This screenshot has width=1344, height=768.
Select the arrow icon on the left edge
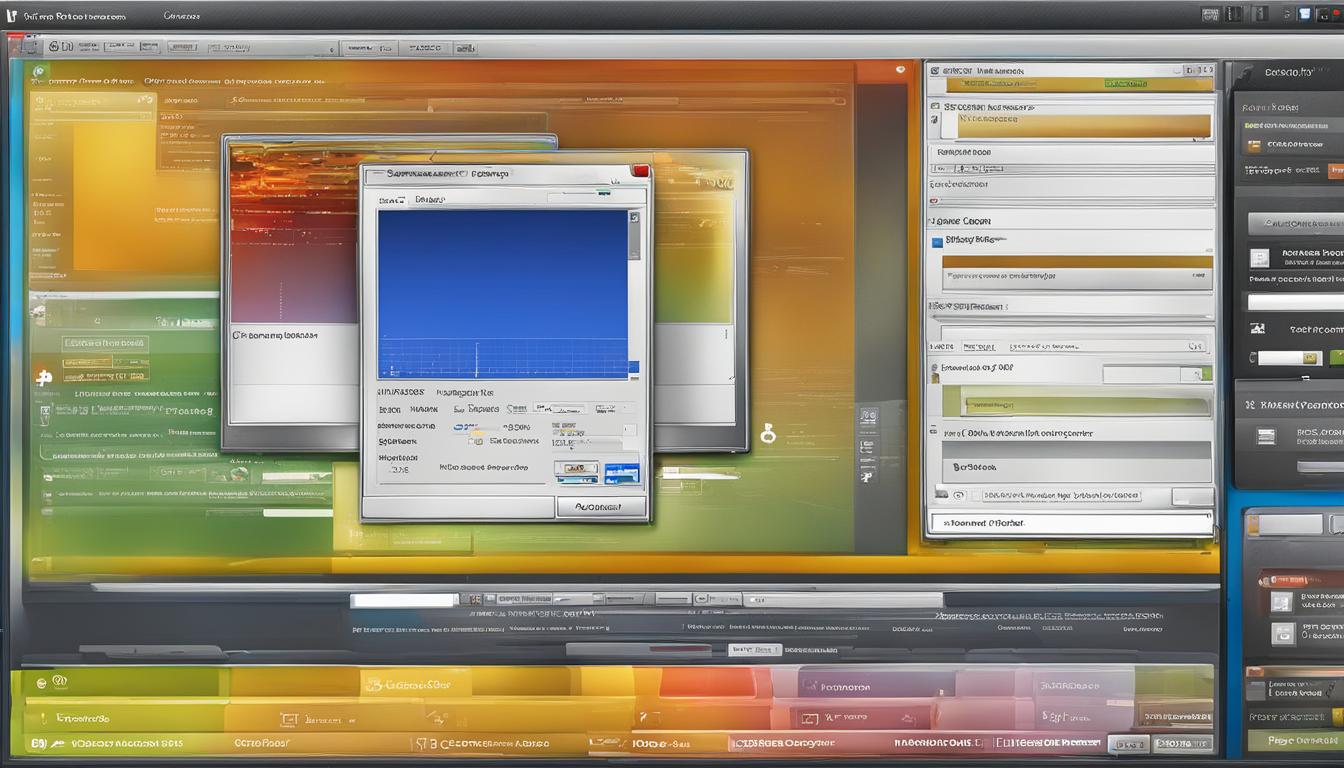(43, 378)
